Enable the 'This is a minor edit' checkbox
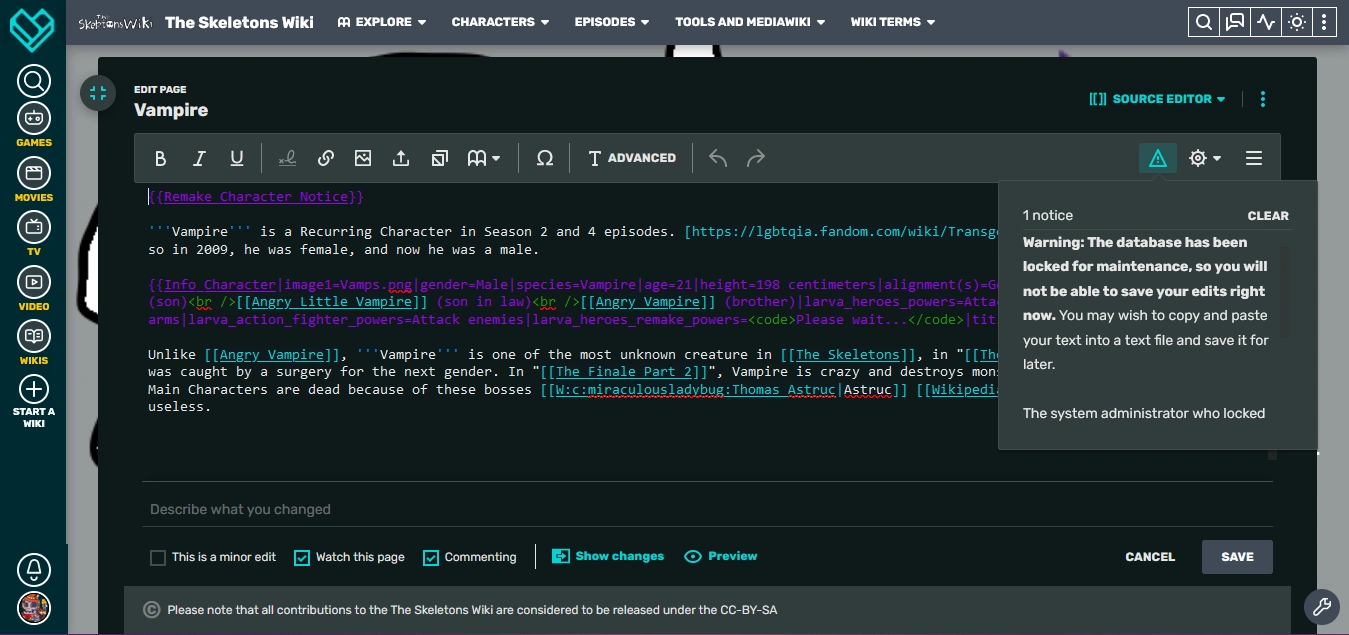The height and width of the screenshot is (635, 1349). tap(158, 557)
